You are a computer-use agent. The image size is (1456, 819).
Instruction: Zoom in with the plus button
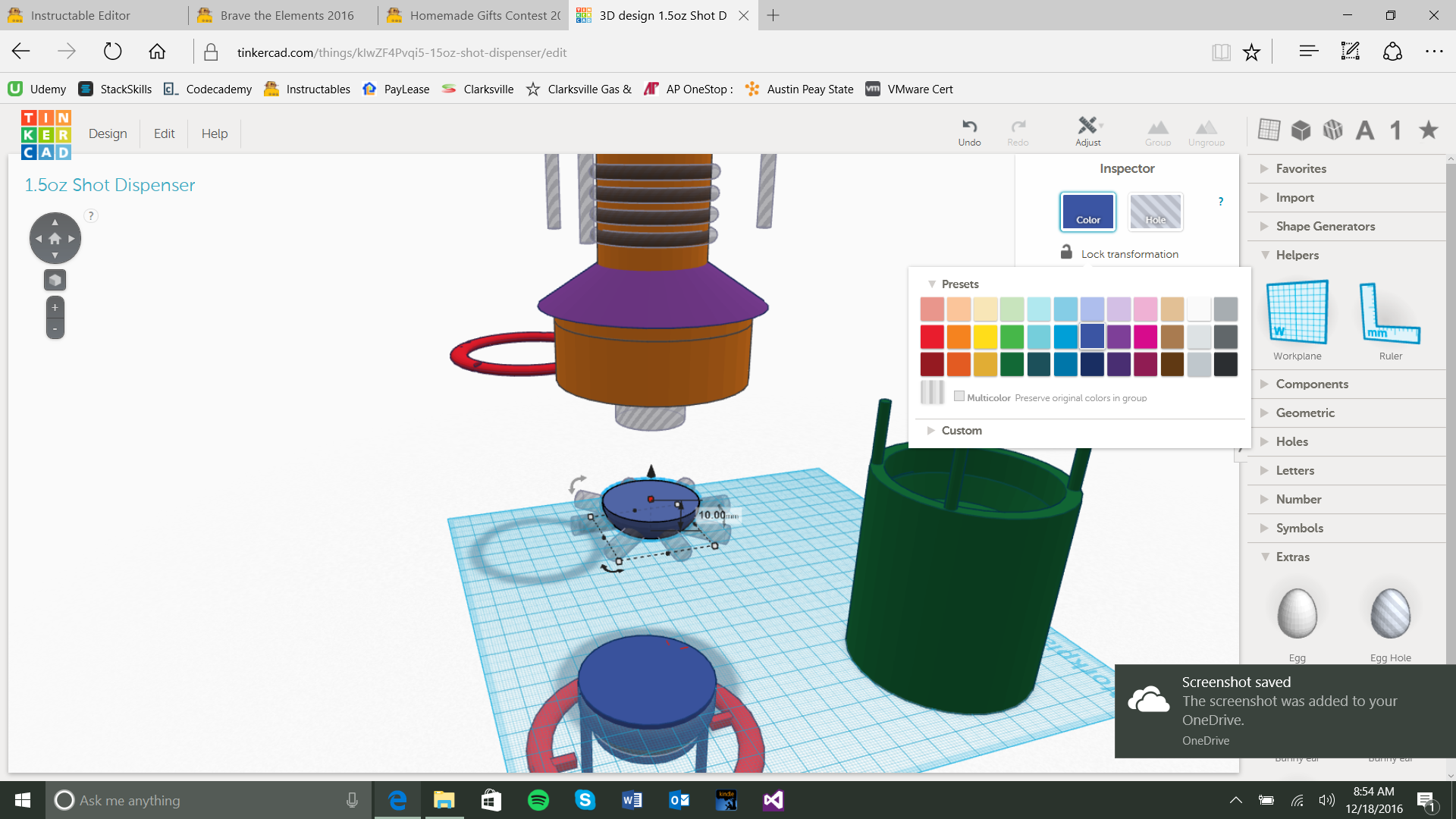(55, 308)
